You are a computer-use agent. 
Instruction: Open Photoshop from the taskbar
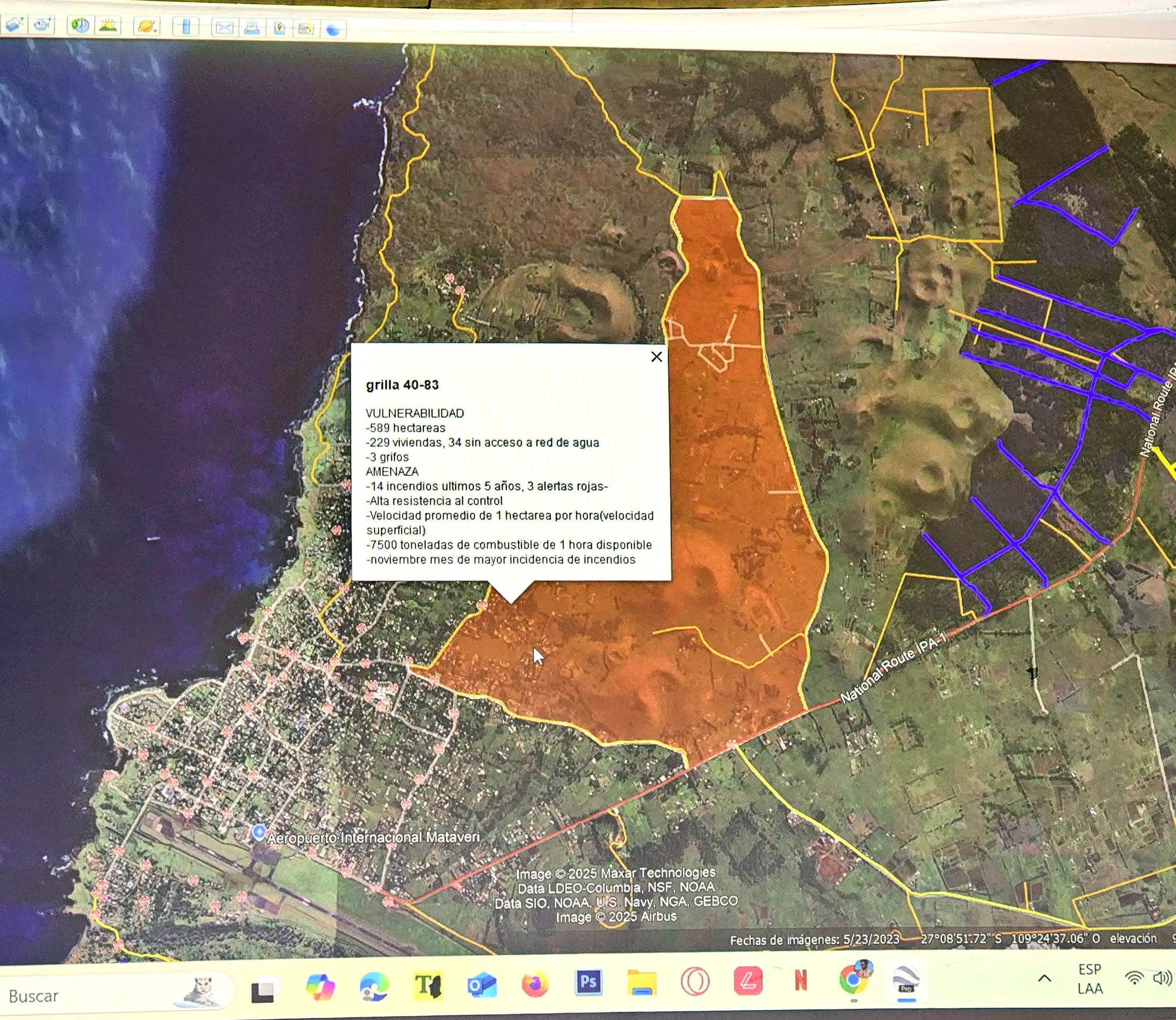(x=588, y=982)
